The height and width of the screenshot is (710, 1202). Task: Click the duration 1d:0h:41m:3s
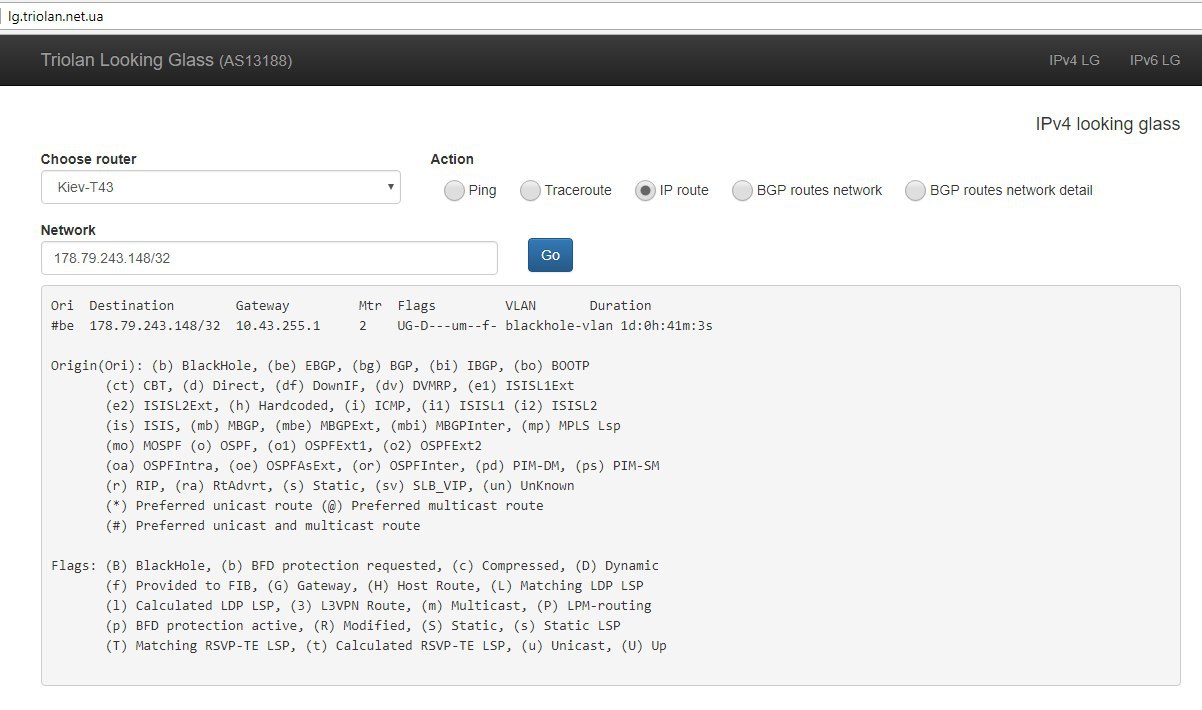click(x=667, y=326)
